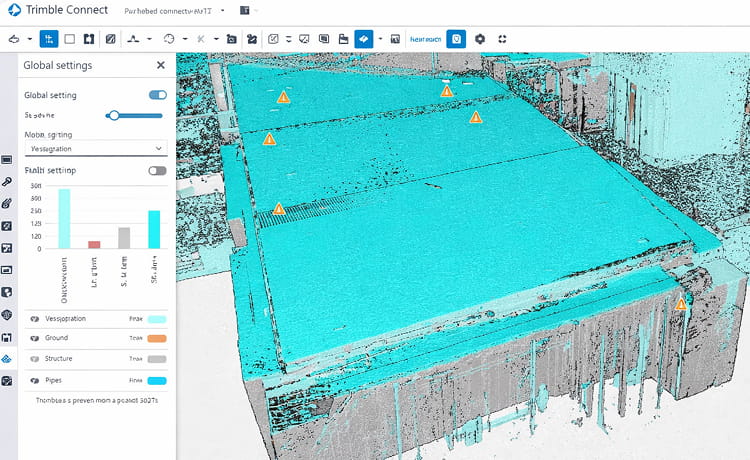
Task: Expand the measure tool dropdown arrow
Action: pyautogui.click(x=149, y=39)
